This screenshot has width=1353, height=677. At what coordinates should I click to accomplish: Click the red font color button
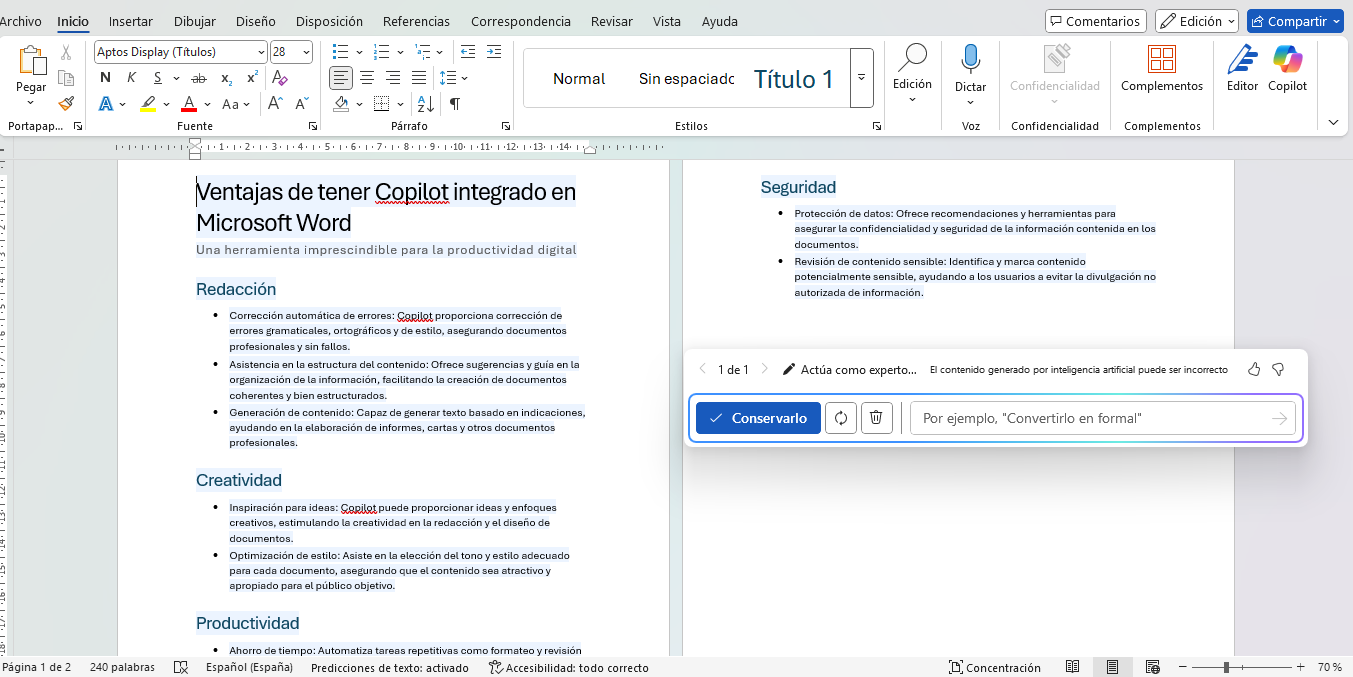click(x=190, y=104)
